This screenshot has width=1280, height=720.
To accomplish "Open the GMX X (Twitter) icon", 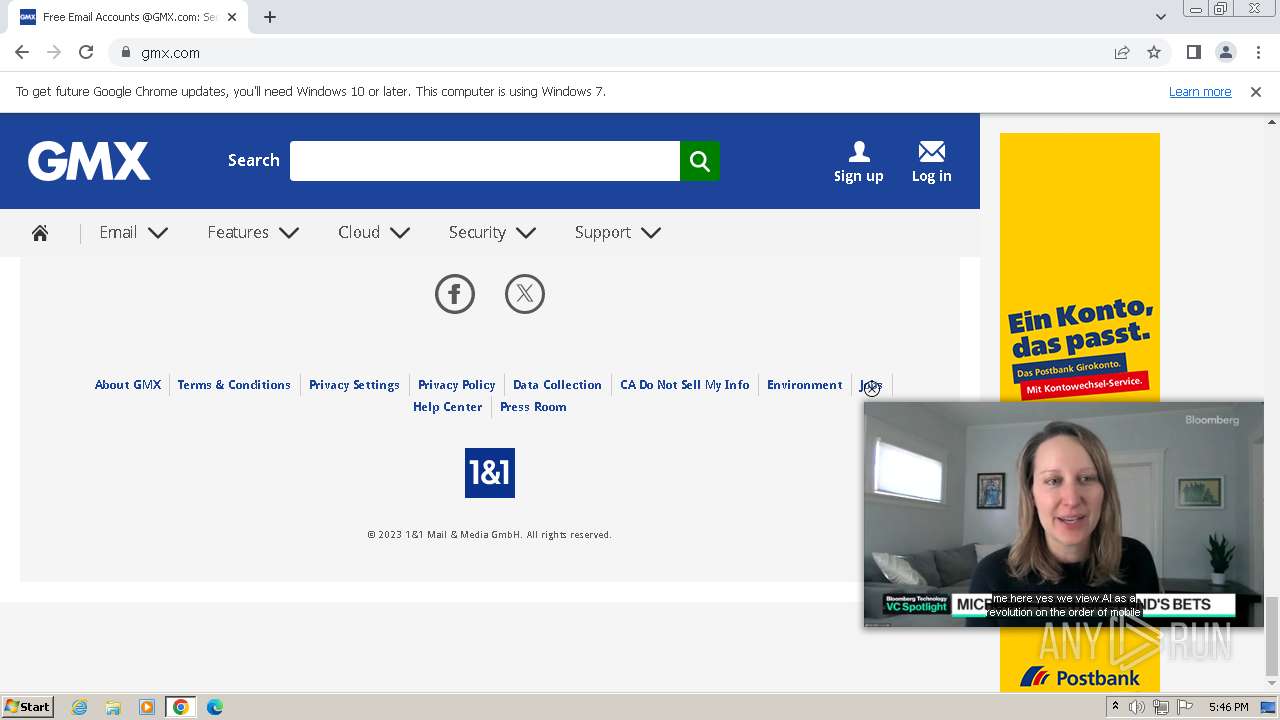I will (525, 294).
